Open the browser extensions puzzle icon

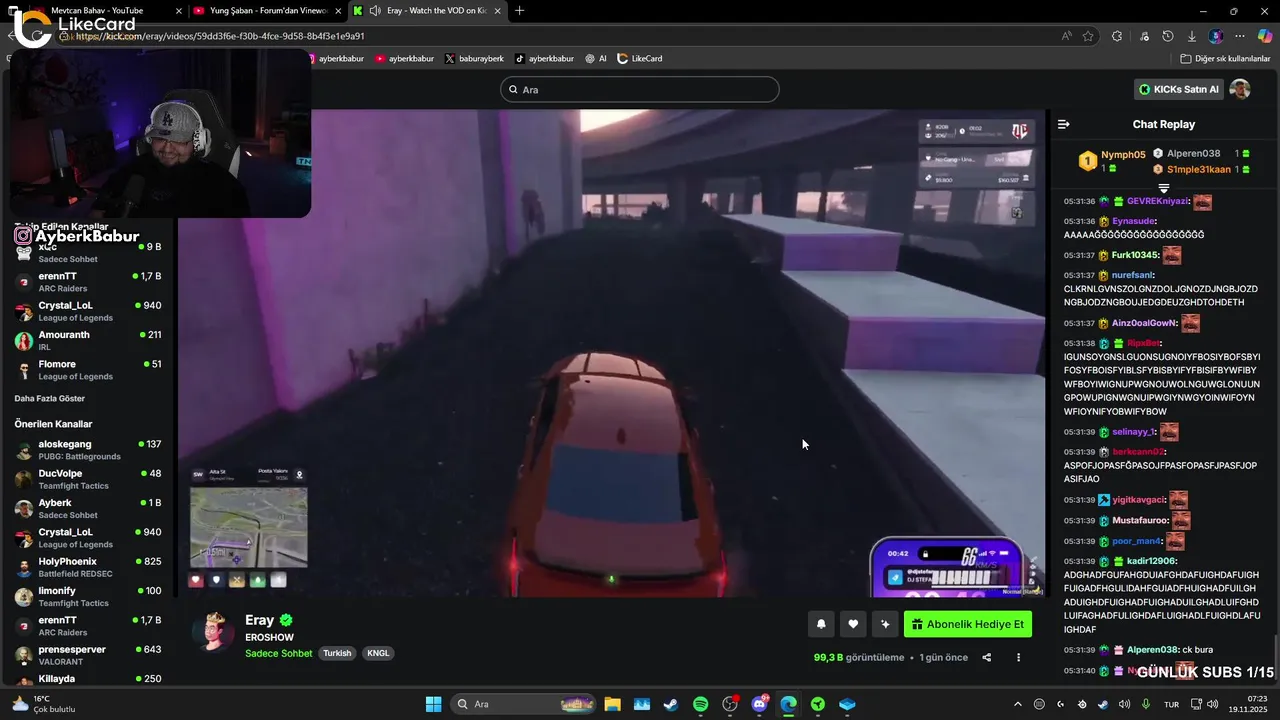[x=1117, y=36]
